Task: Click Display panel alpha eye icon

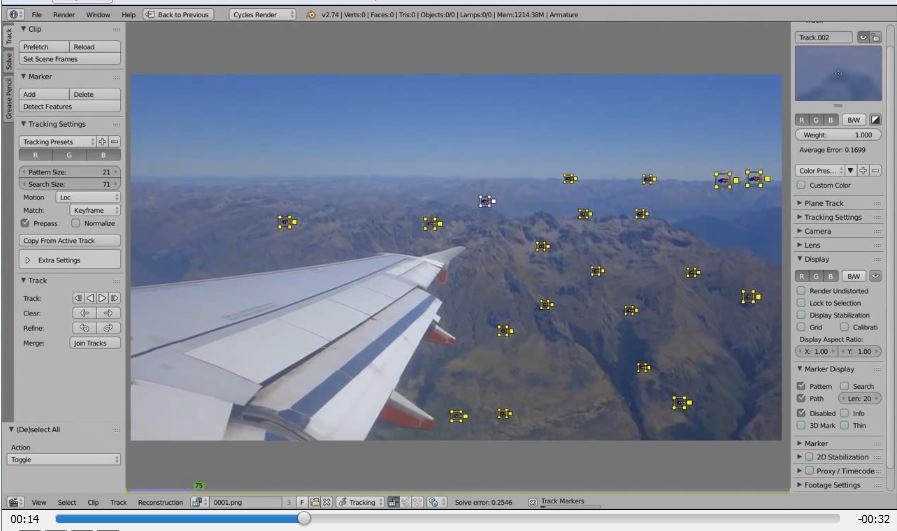Action: (x=875, y=276)
